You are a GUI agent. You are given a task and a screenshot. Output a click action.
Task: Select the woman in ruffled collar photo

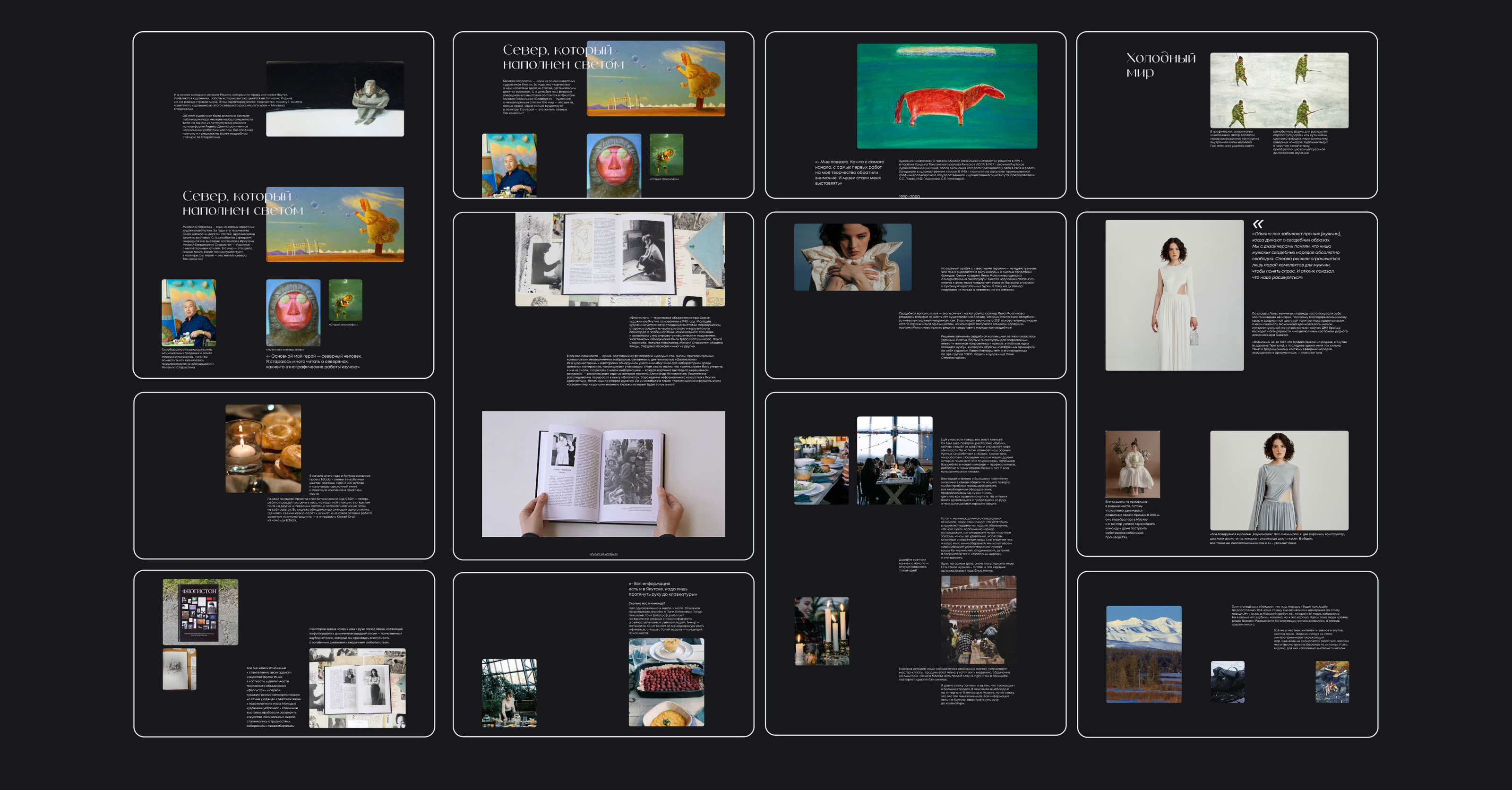coord(852,257)
